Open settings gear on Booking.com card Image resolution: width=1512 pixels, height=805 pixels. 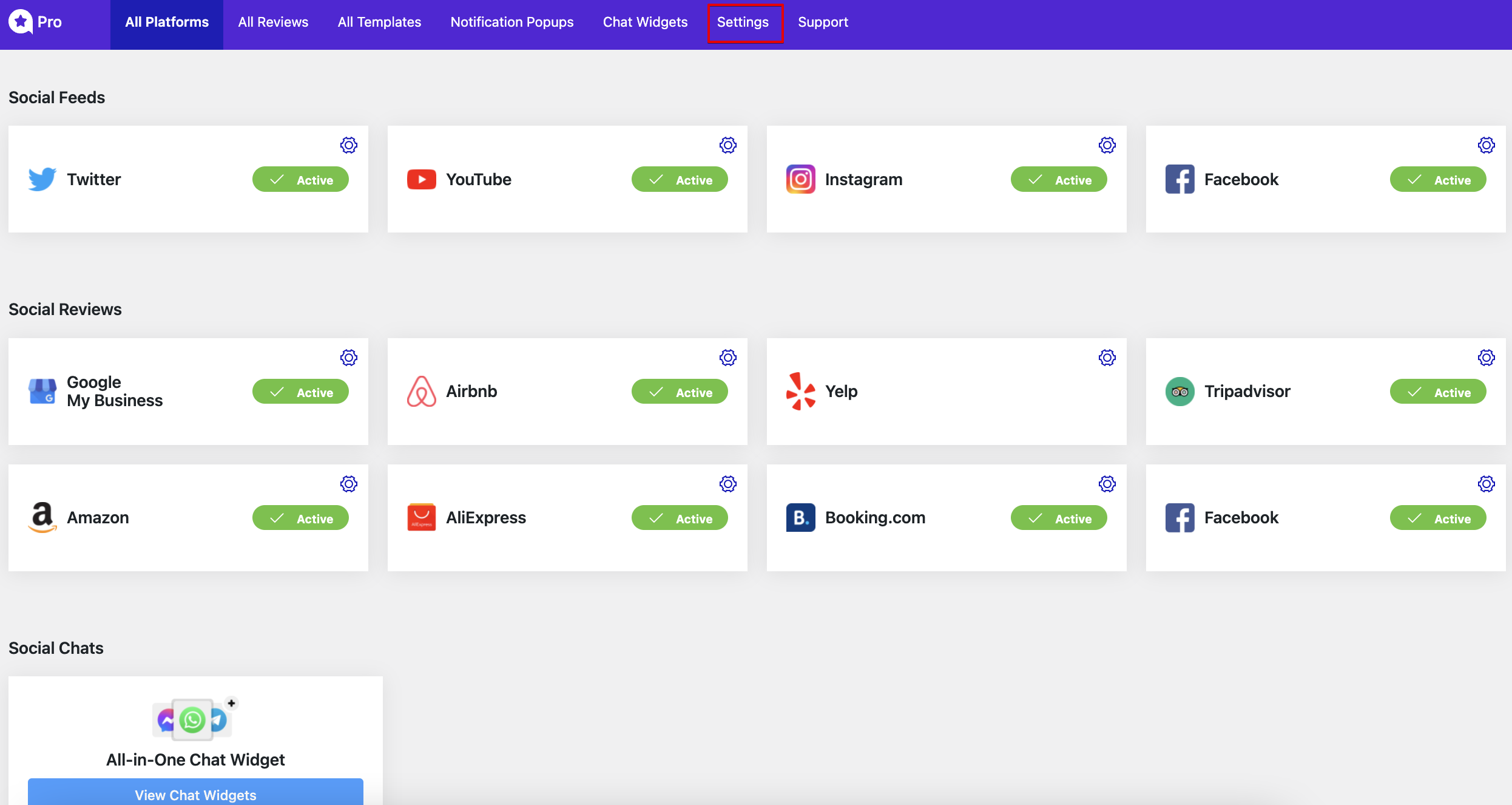click(x=1107, y=484)
